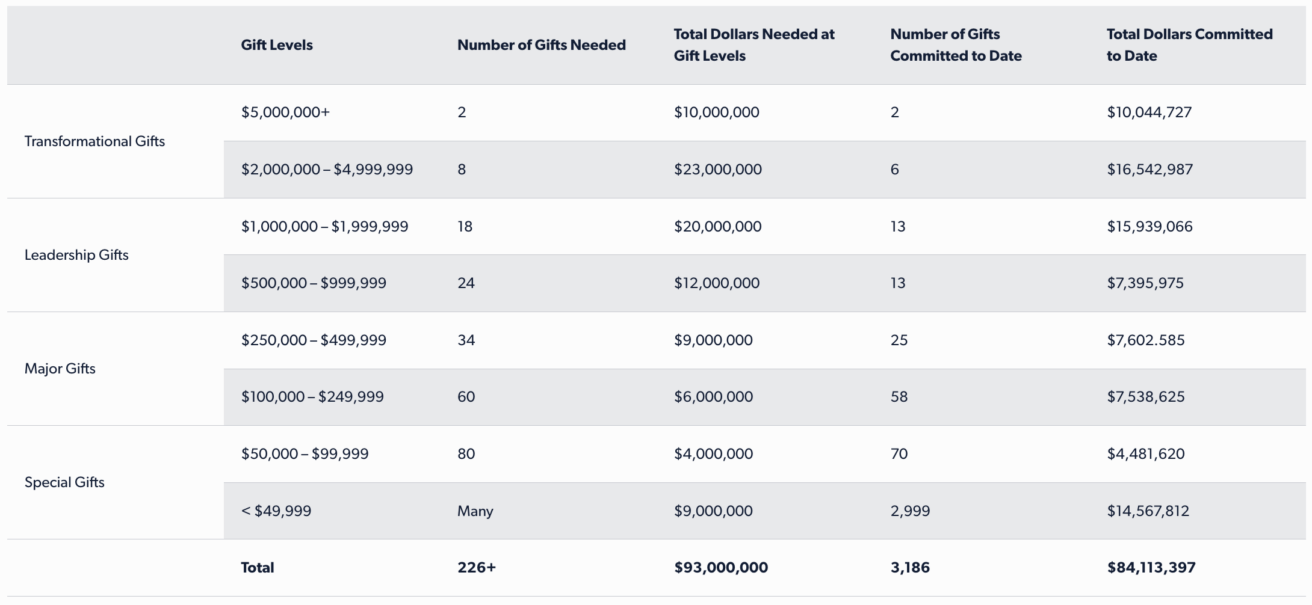Click the Special Gifts category label
The width and height of the screenshot is (1312, 605).
(64, 482)
